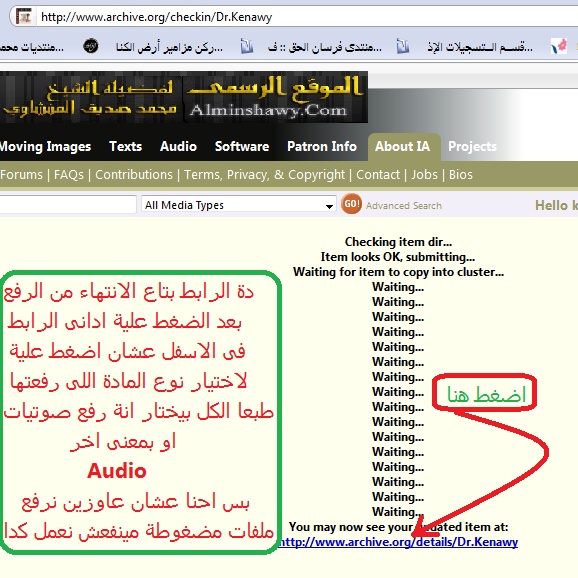Open the FAQs link
This screenshot has width=578, height=578.
(x=69, y=174)
